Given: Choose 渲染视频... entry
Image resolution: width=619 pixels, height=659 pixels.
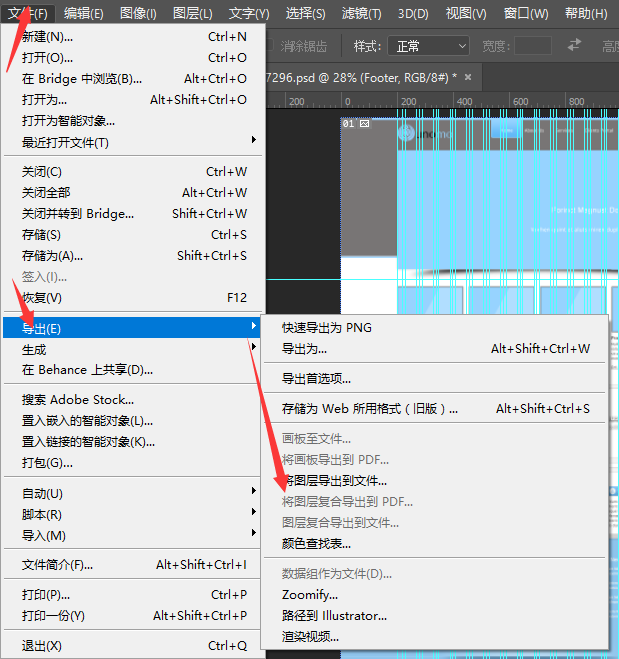Looking at the screenshot, I should 435,637.
